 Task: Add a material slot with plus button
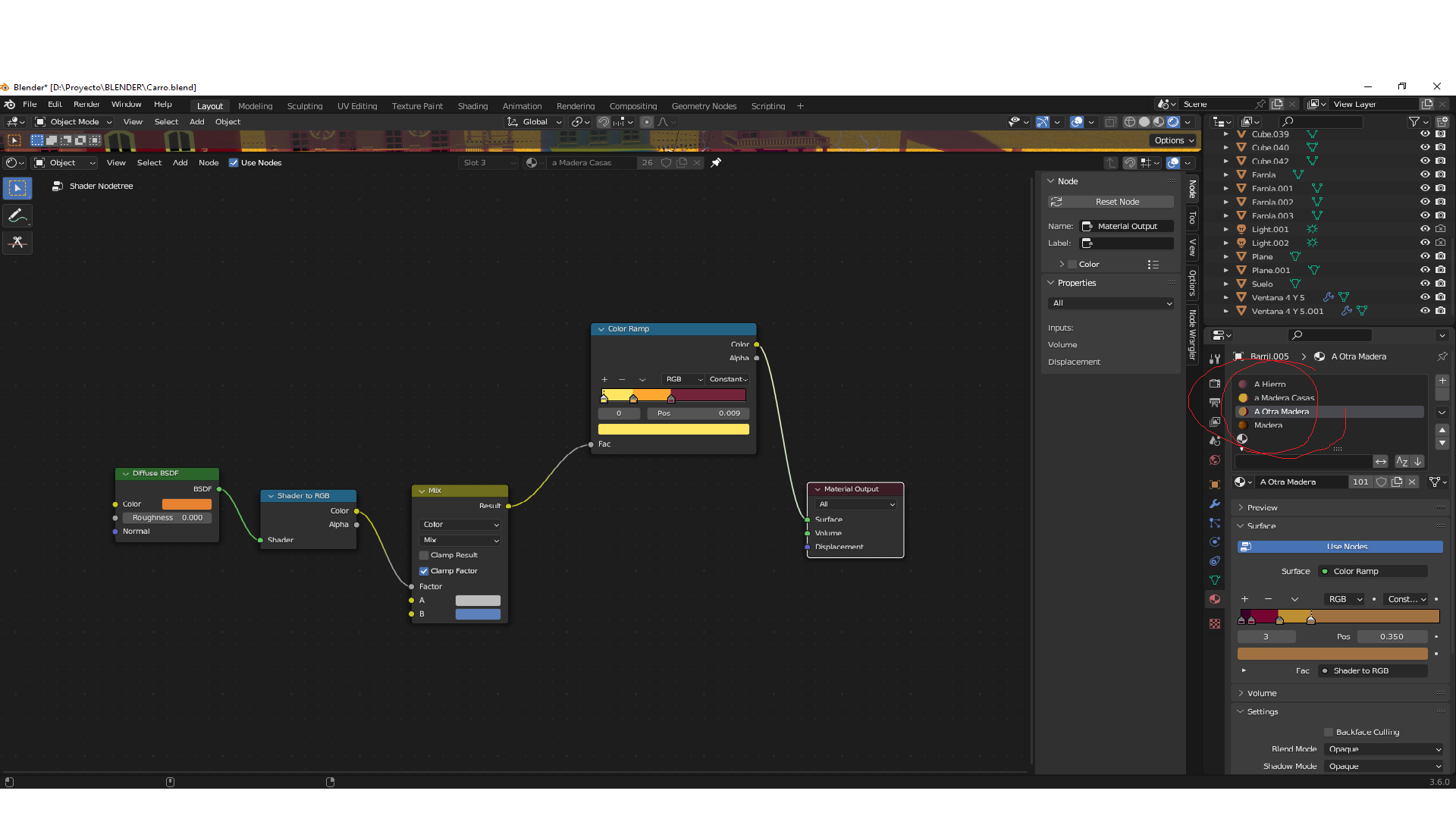1442,381
